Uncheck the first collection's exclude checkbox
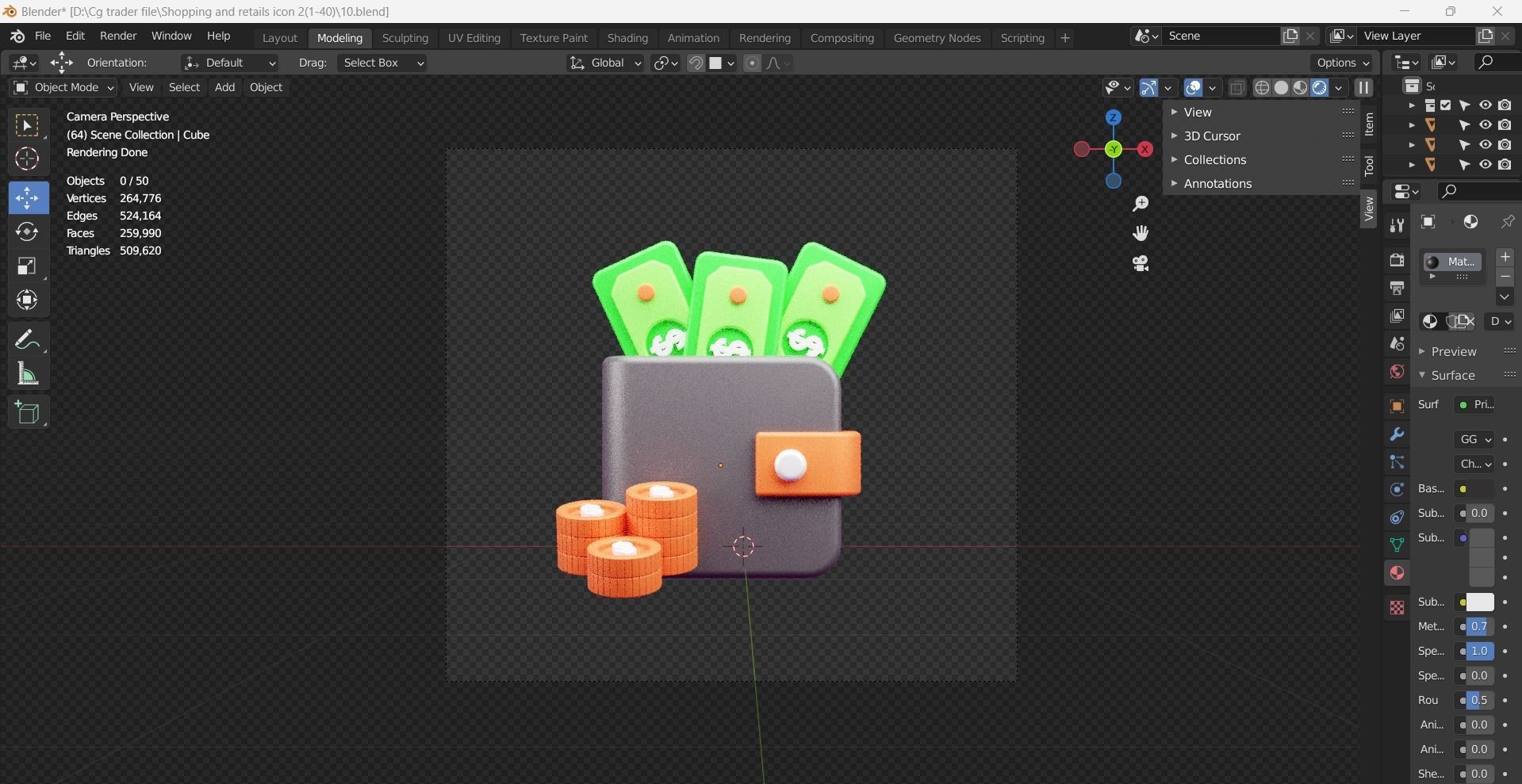This screenshot has width=1522, height=784. click(1445, 105)
